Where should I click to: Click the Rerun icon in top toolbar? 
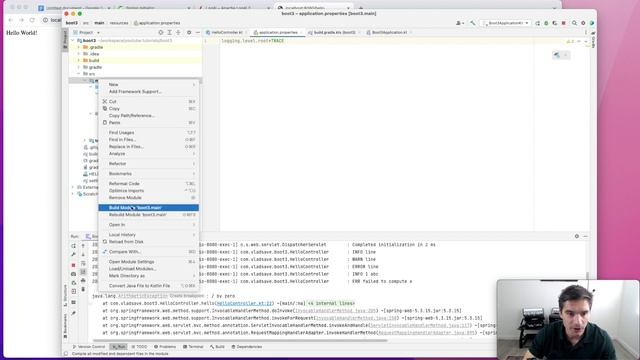click(x=538, y=23)
